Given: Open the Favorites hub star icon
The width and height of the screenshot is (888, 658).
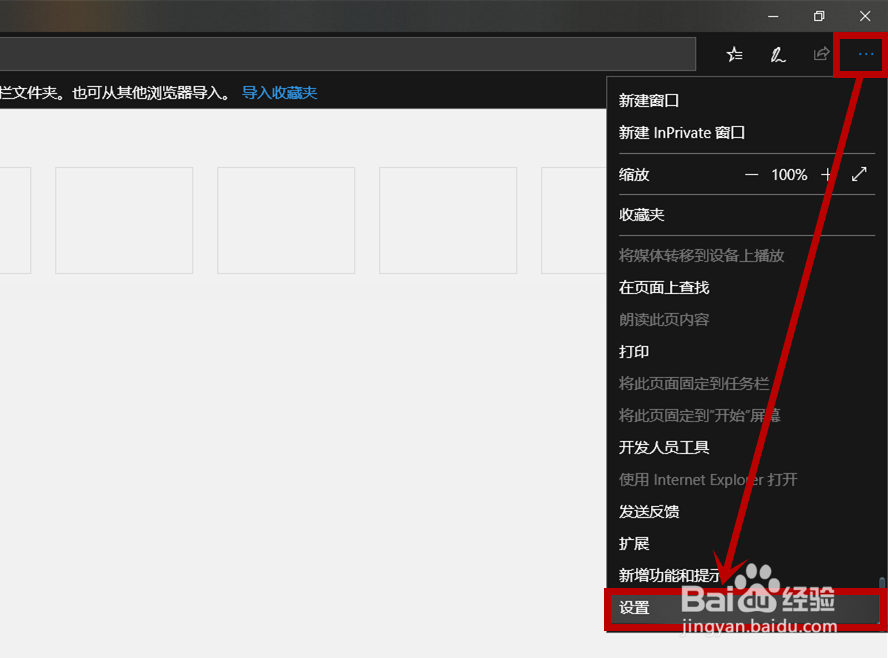Looking at the screenshot, I should click(x=734, y=54).
